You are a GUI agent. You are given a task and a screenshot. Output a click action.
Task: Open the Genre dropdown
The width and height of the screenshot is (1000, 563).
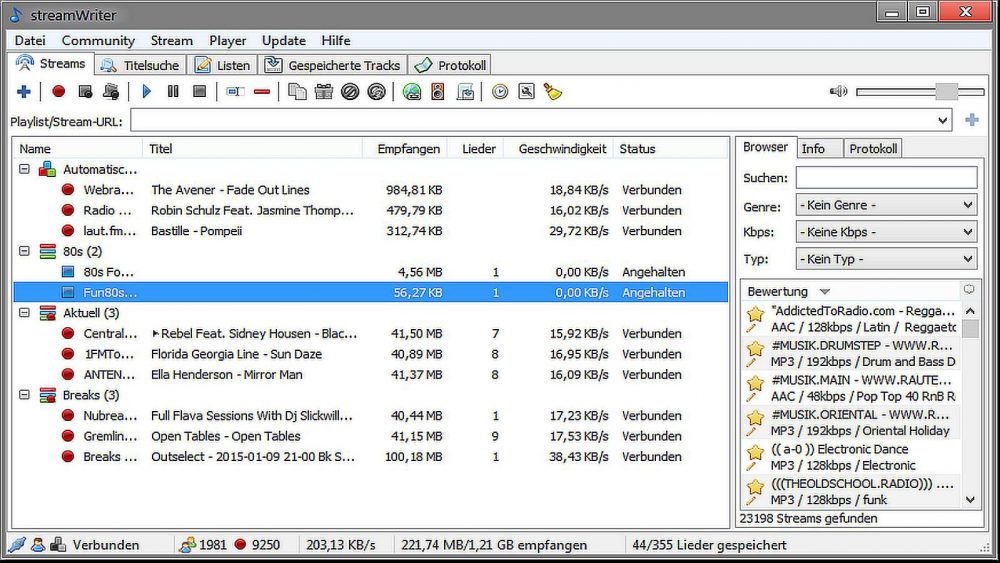(x=886, y=205)
